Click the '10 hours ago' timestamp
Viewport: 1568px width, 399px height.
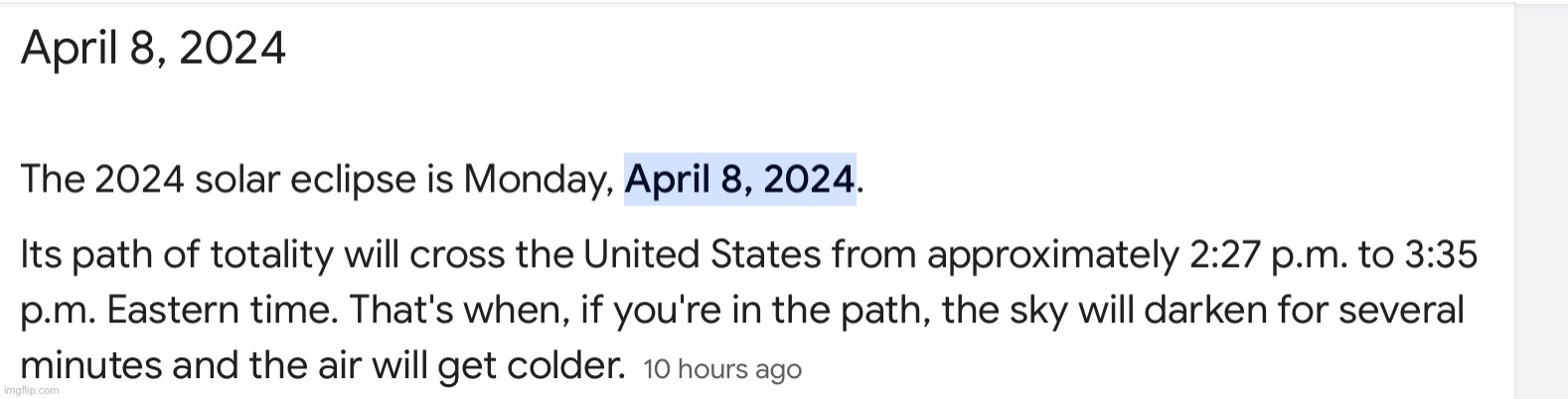(x=722, y=370)
